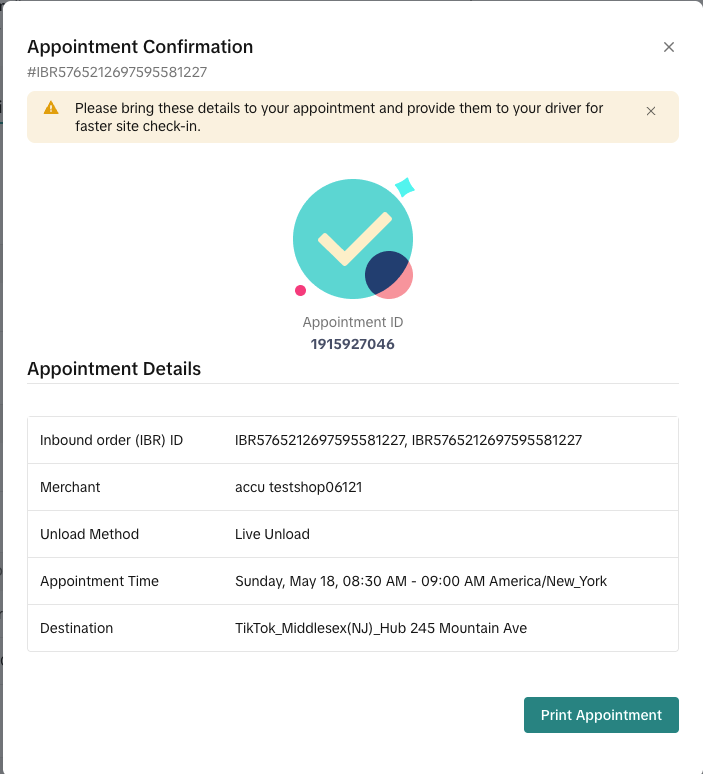Click the warning triangle icon
The image size is (703, 774).
pos(50,108)
